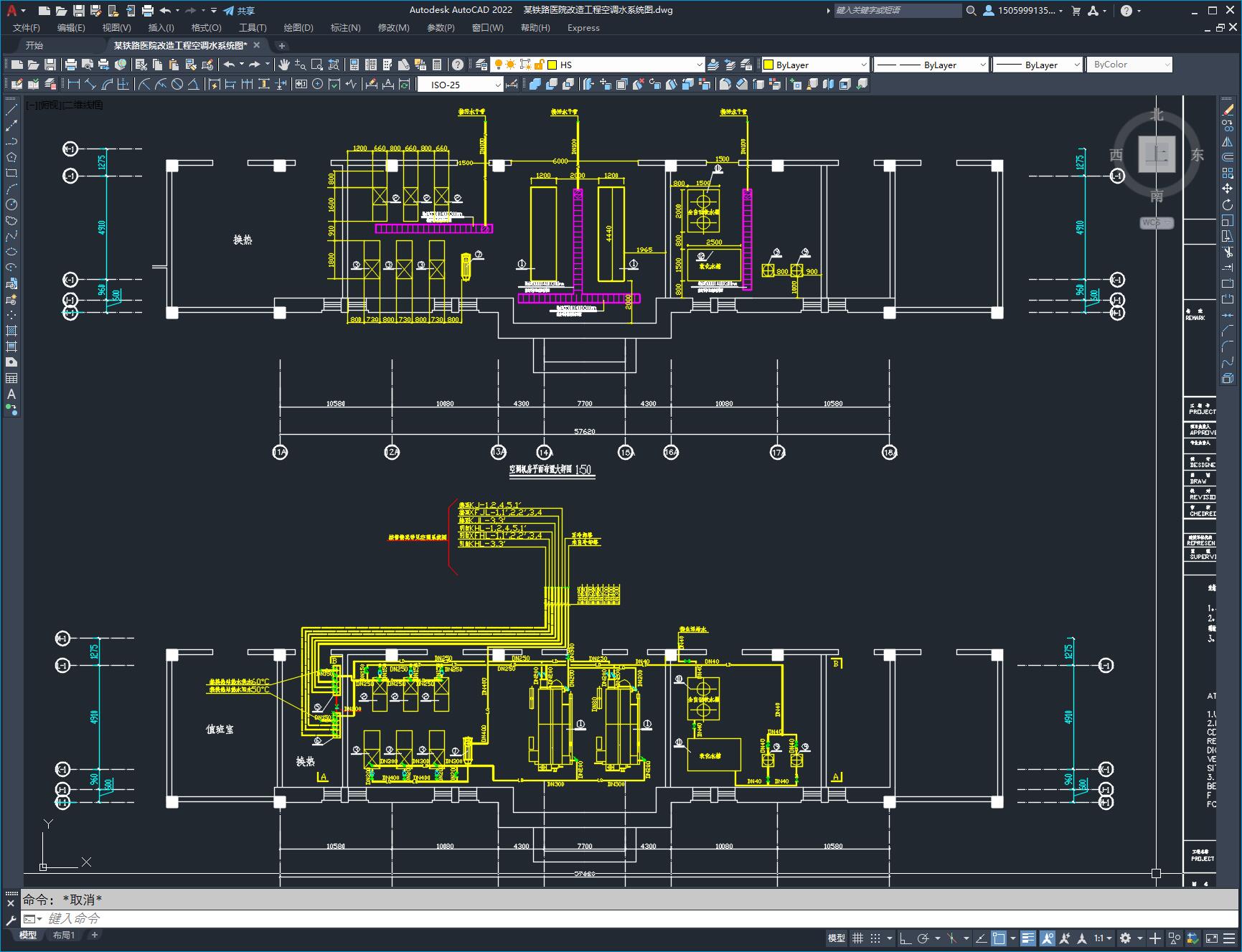This screenshot has width=1242, height=952.
Task: Open the ISO-25 dimension style dropdown
Action: pyautogui.click(x=498, y=85)
